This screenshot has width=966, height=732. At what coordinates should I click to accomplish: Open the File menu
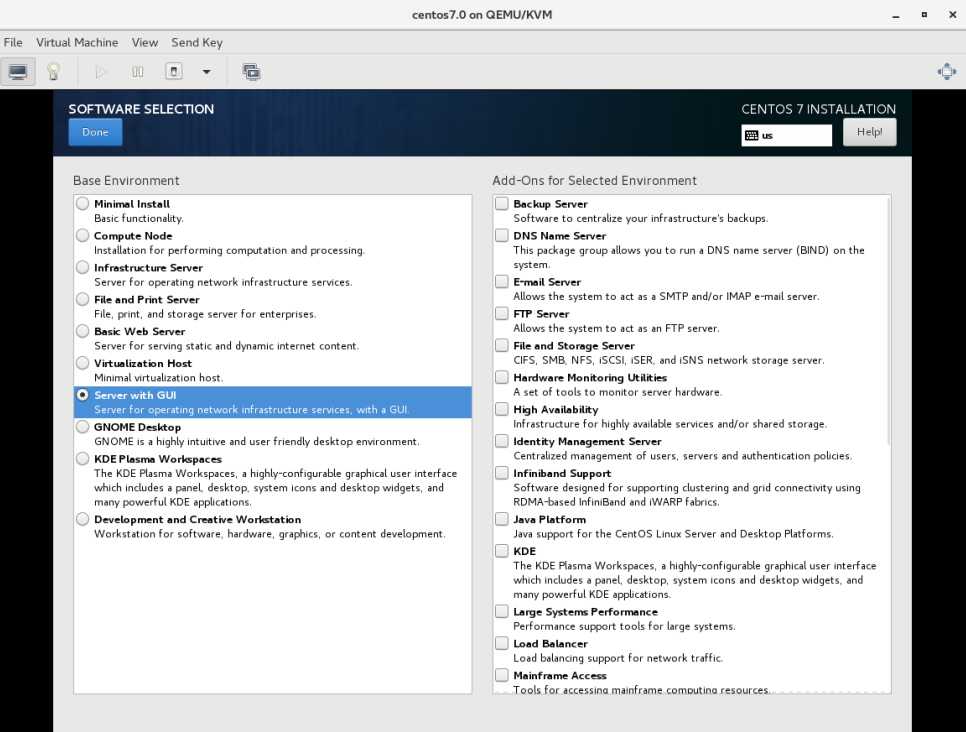[x=13, y=43]
